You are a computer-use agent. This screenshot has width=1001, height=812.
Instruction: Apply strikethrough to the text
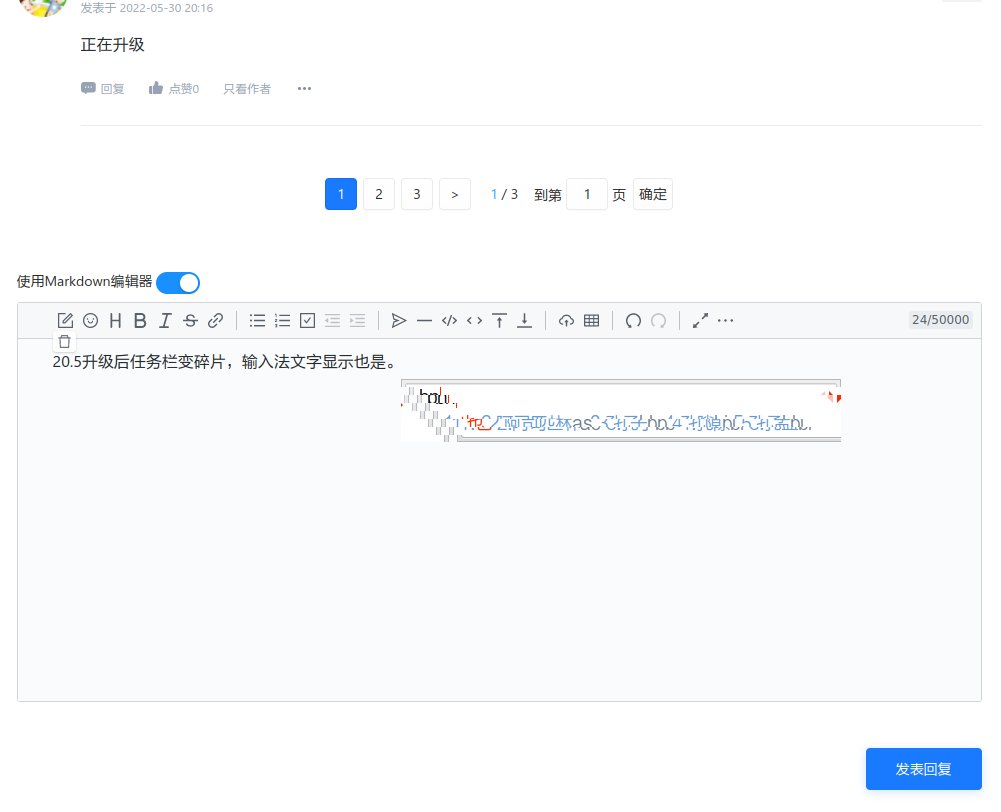(190, 320)
